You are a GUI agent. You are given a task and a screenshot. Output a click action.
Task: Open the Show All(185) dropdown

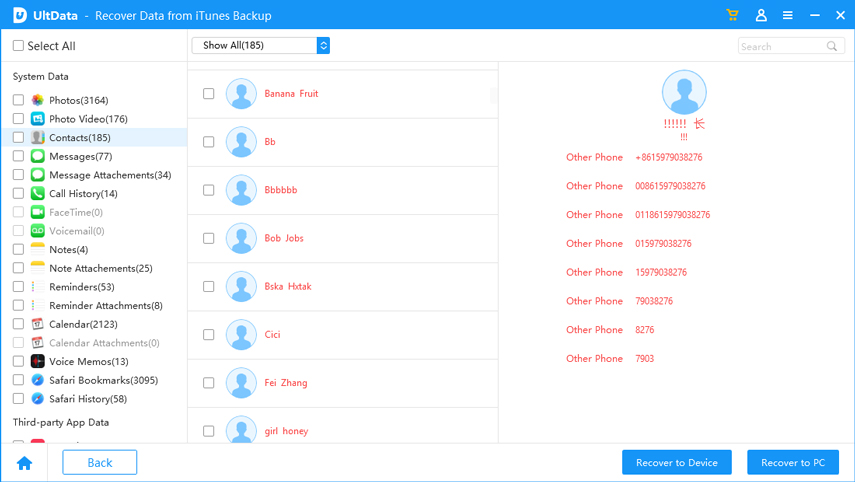click(x=260, y=46)
